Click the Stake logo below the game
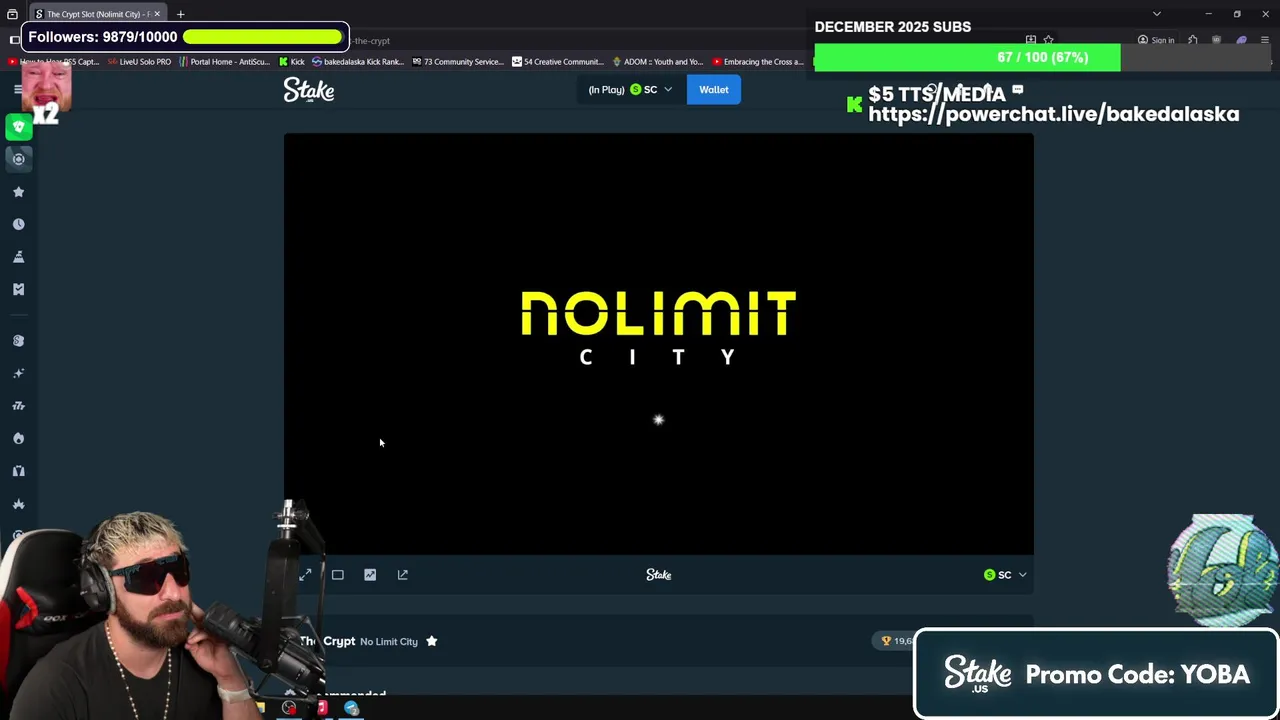 (658, 575)
